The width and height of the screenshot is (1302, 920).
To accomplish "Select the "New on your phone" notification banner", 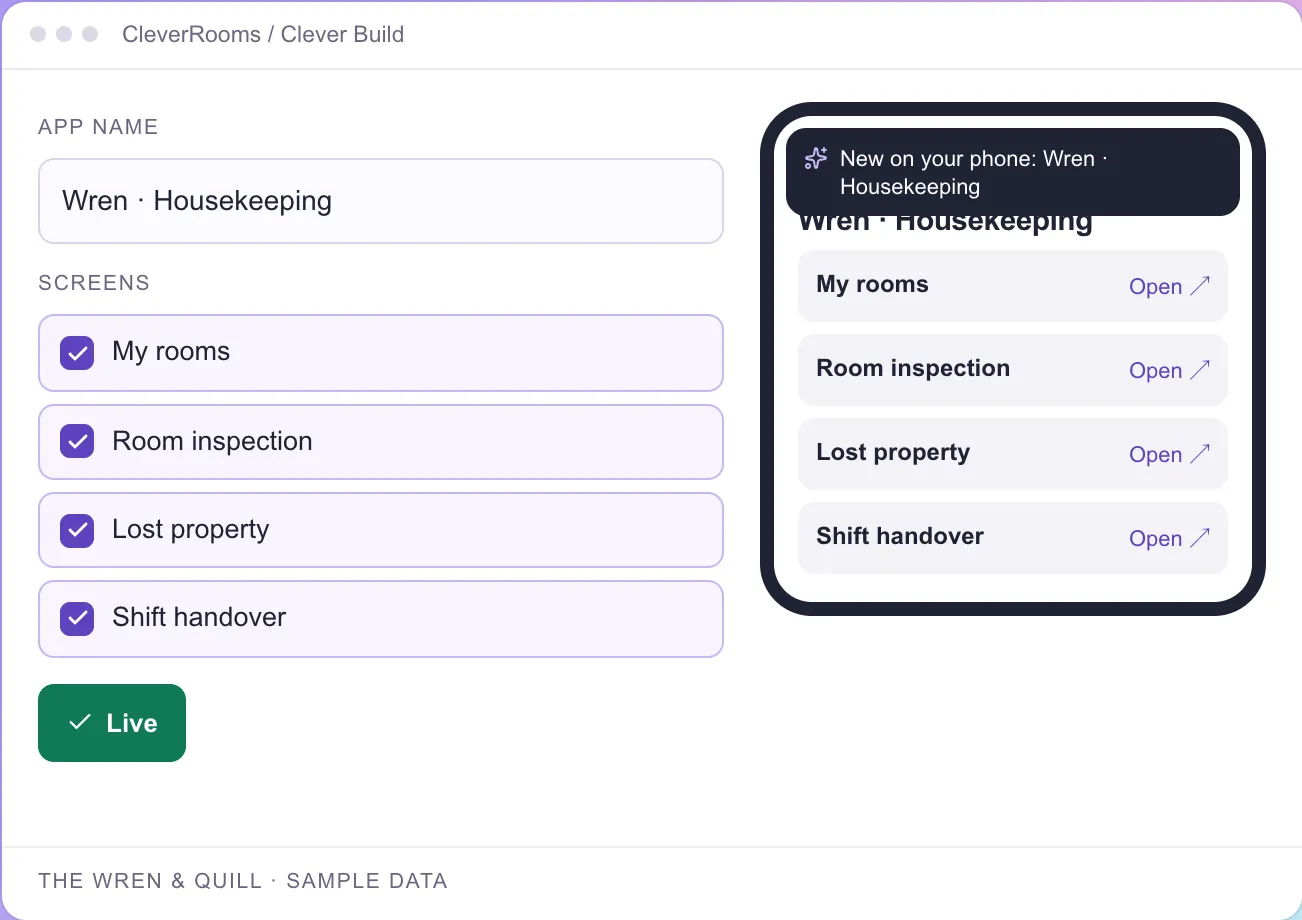I will click(x=1013, y=172).
